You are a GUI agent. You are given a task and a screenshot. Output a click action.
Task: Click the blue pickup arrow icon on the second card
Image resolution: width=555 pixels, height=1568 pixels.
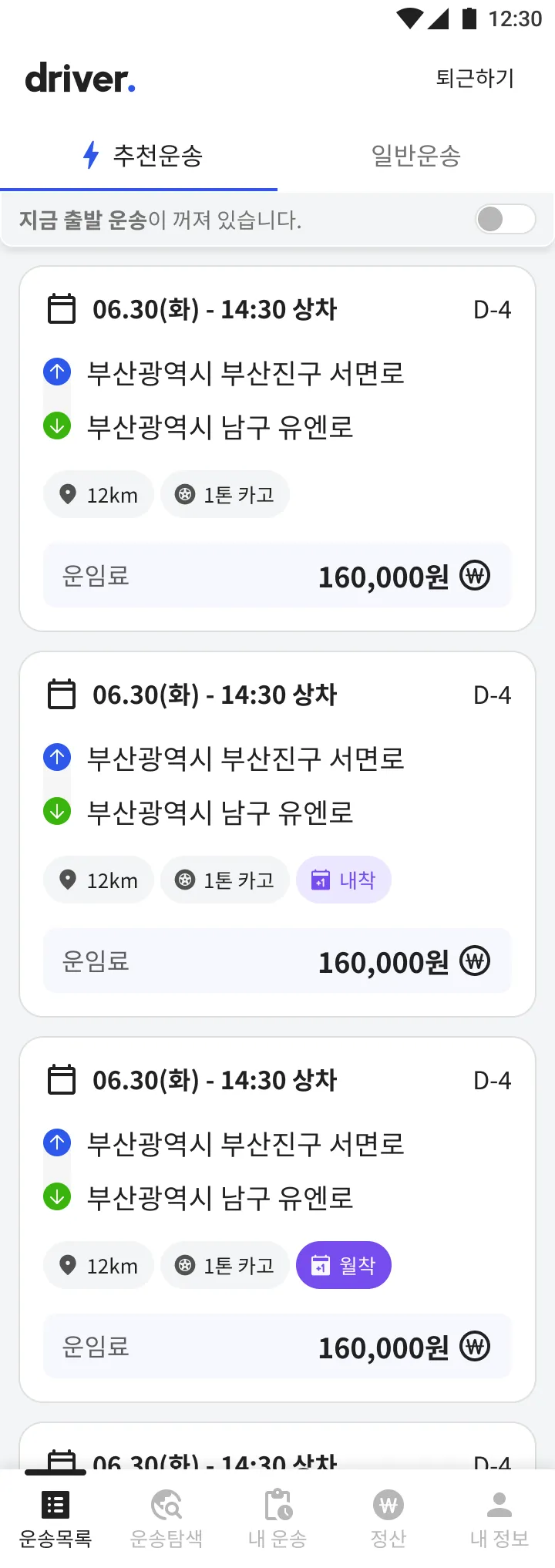(57, 757)
